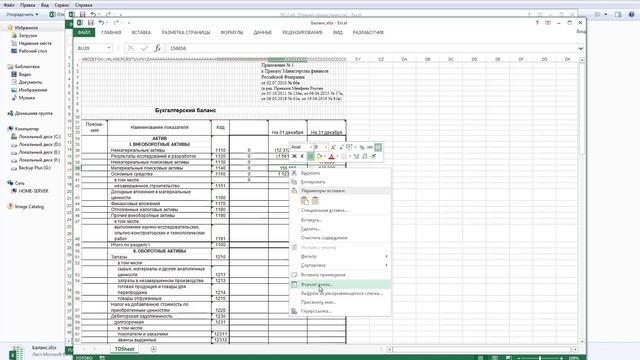Open Сервис menu in Explorer window

point(62,5)
